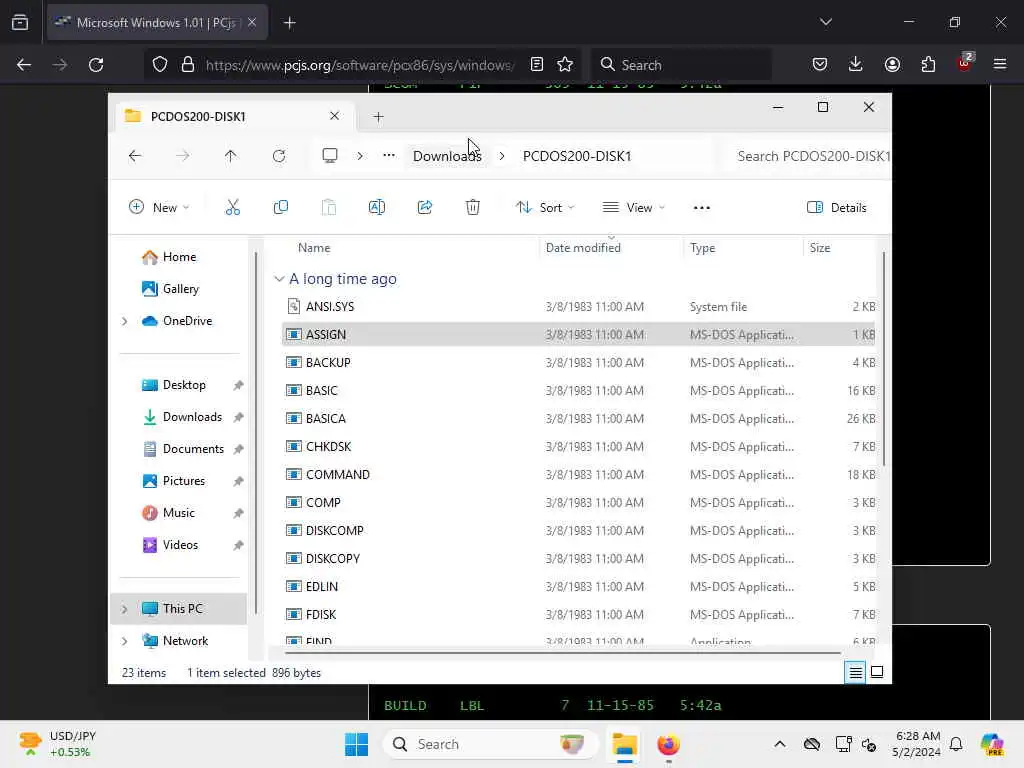
Task: Sort by the Name column header
Action: click(x=314, y=248)
